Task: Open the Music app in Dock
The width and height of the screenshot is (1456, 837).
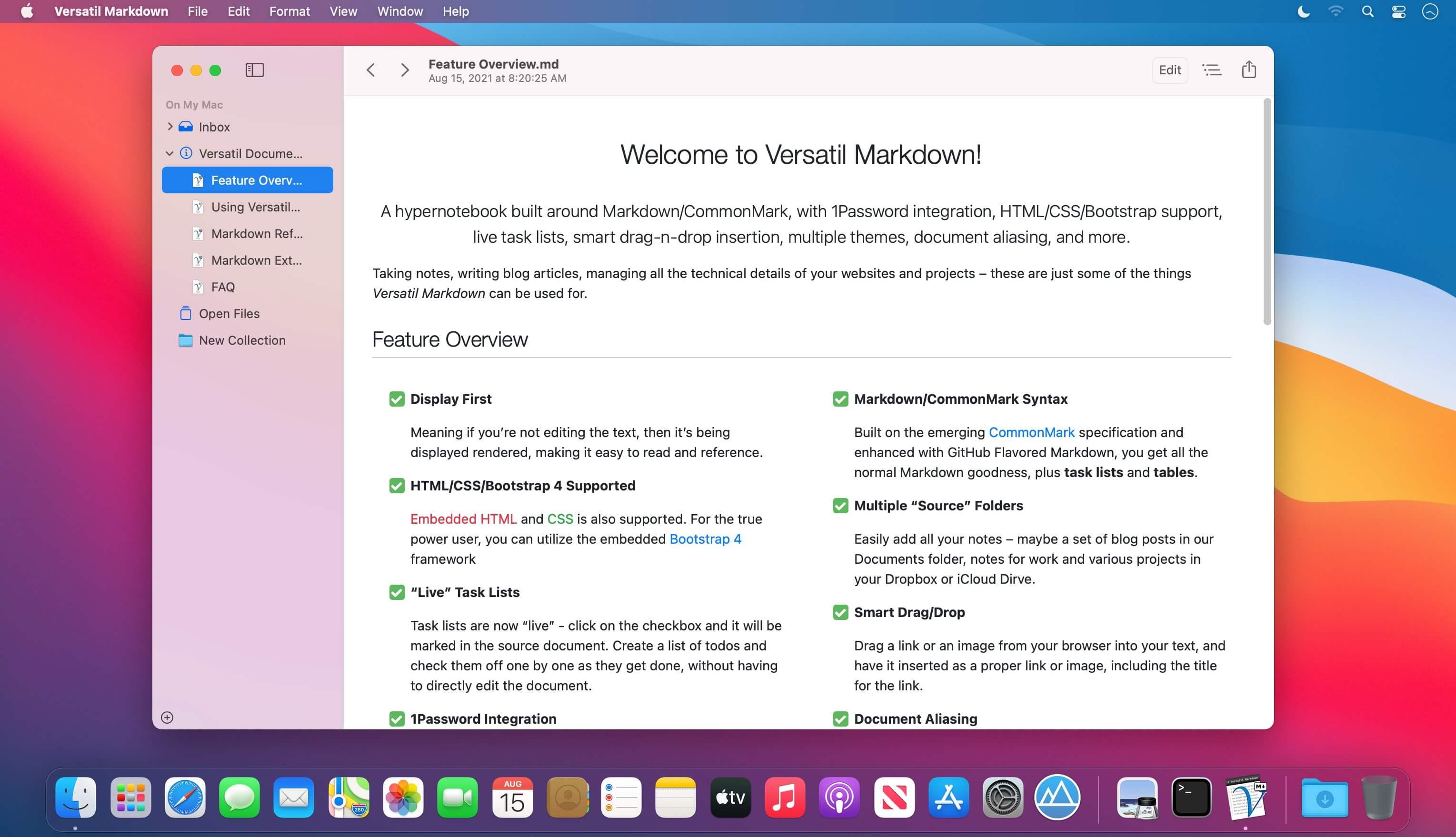Action: pyautogui.click(x=785, y=797)
